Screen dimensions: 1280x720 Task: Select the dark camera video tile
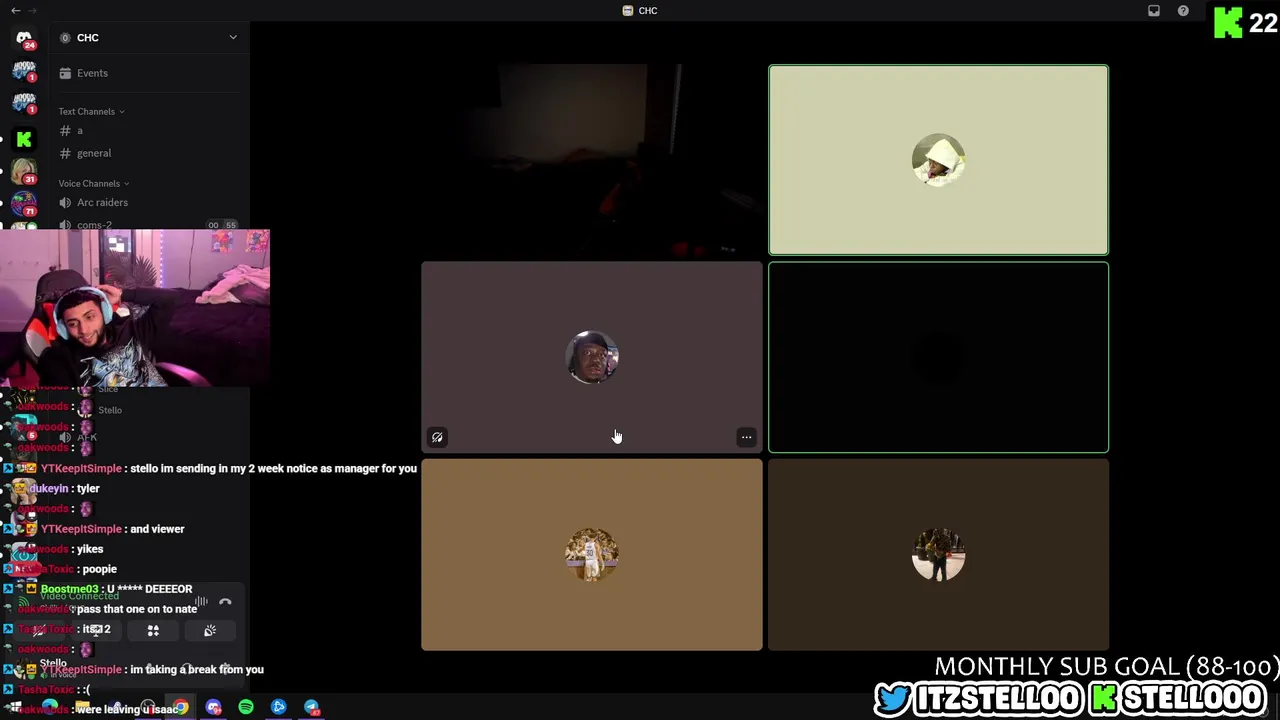coord(592,160)
